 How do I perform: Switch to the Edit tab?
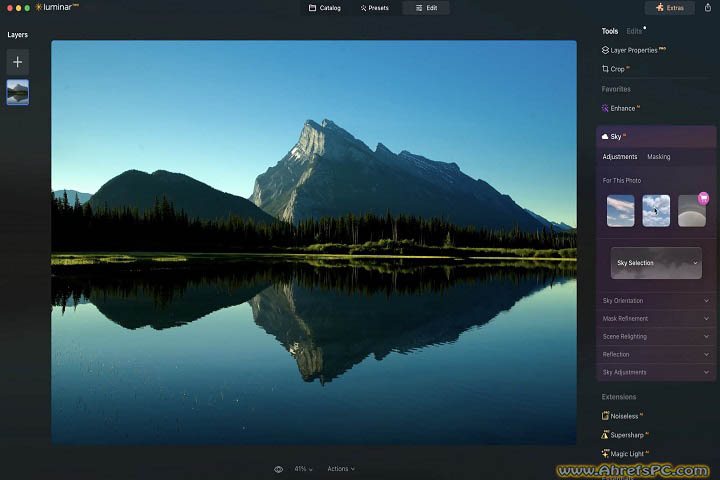426,8
